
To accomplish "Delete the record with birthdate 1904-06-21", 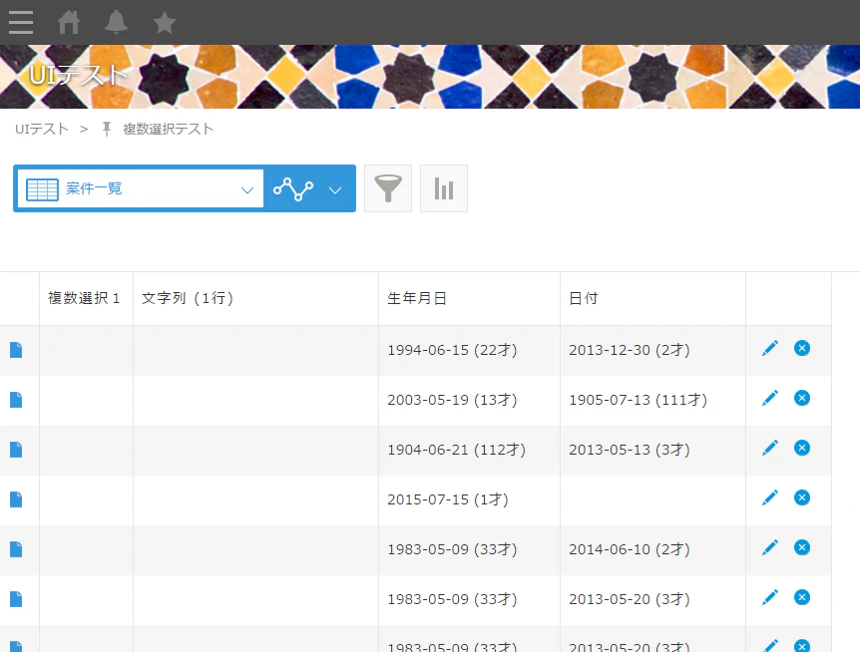I will (802, 448).
